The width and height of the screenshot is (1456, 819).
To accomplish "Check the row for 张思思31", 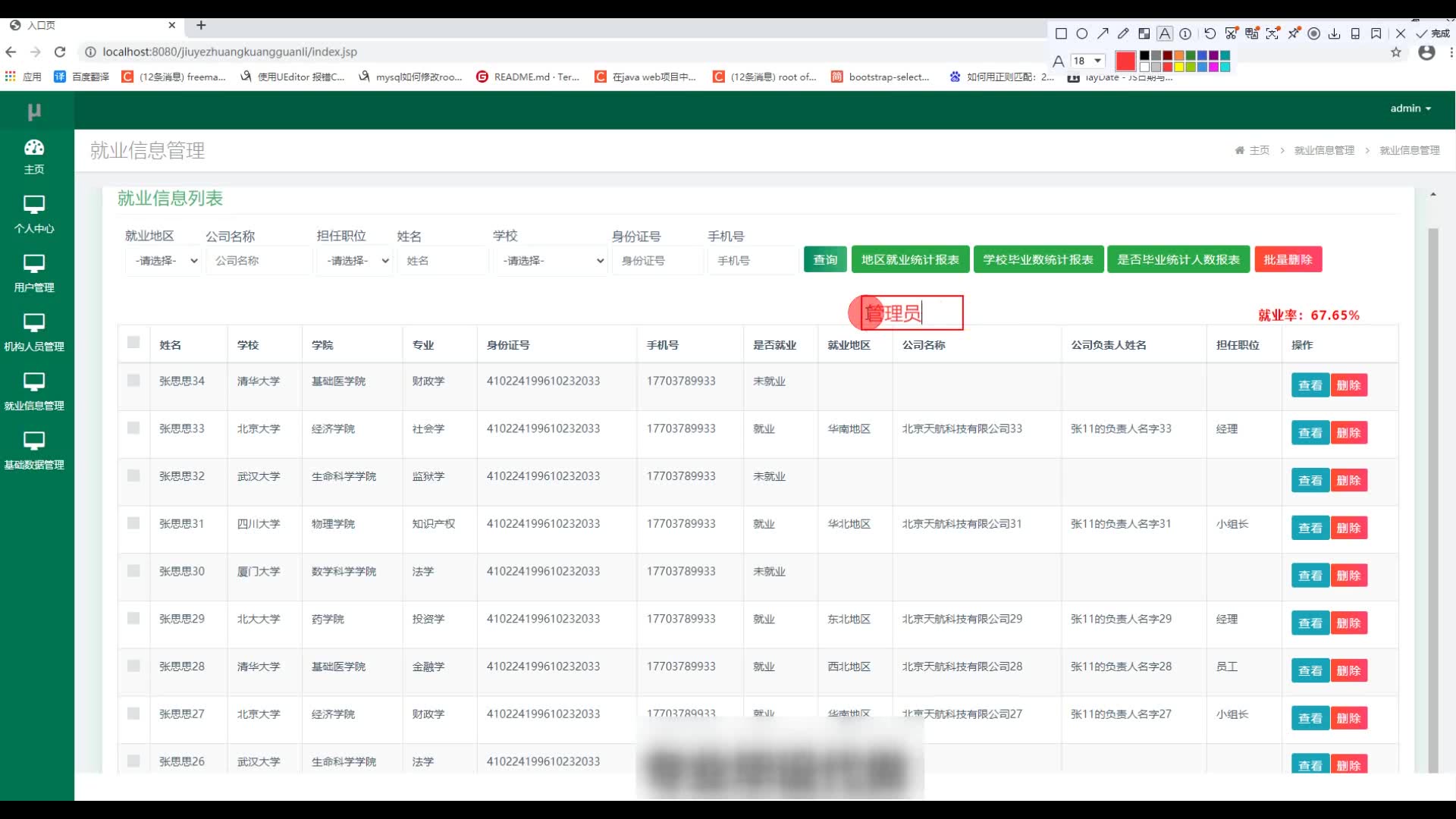I will tap(133, 523).
